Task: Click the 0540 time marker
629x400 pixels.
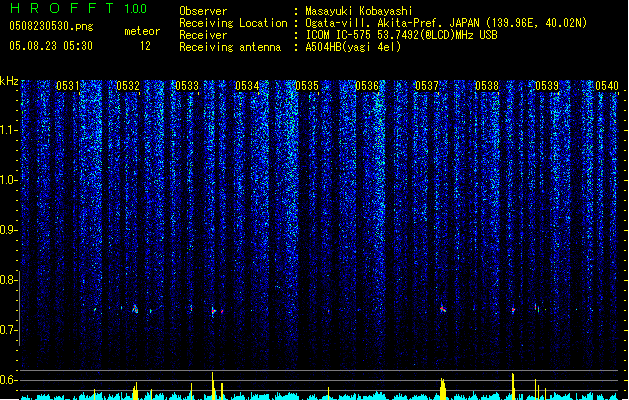Action: point(607,86)
